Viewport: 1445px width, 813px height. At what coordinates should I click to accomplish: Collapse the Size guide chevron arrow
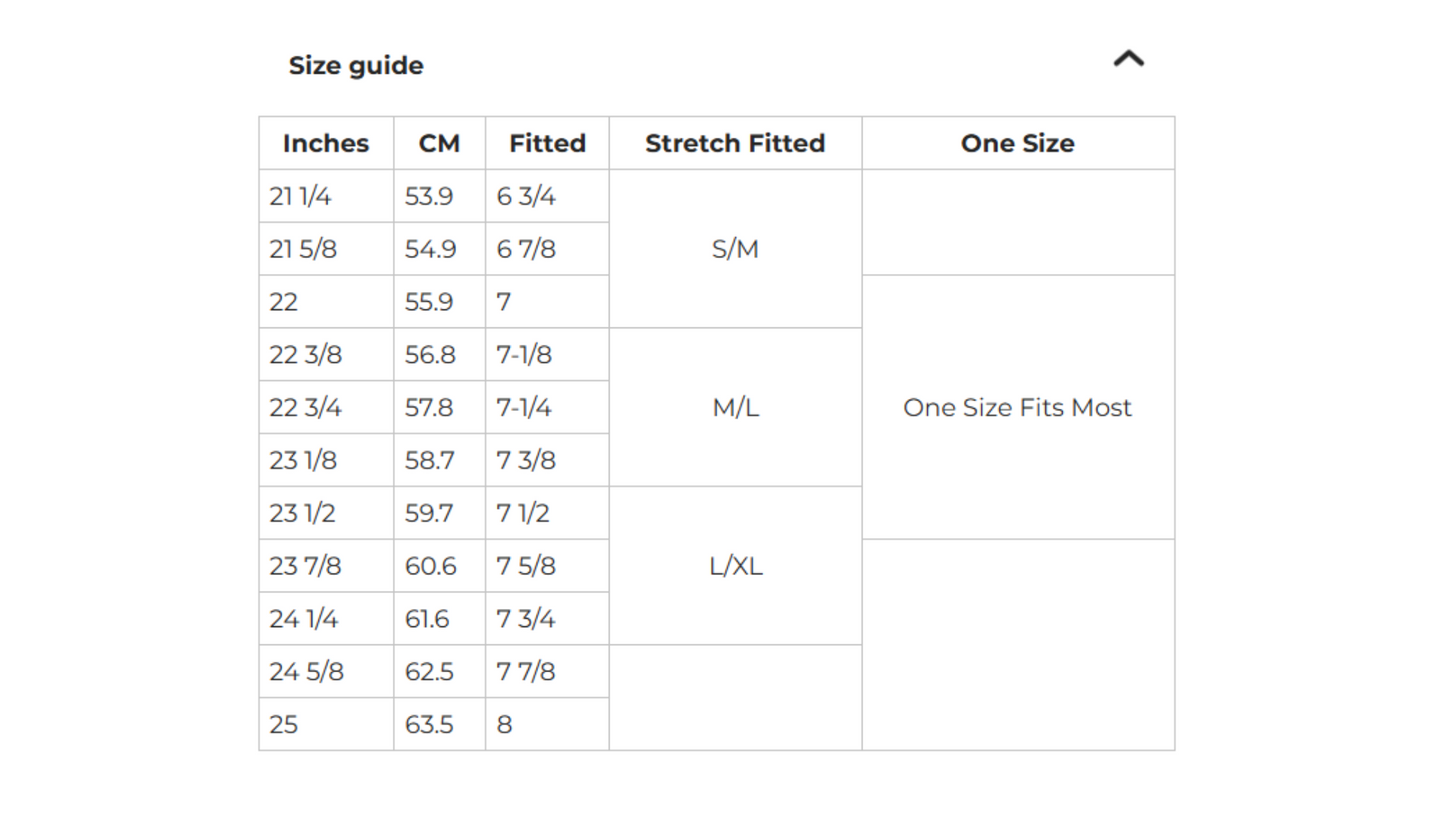coord(1128,60)
